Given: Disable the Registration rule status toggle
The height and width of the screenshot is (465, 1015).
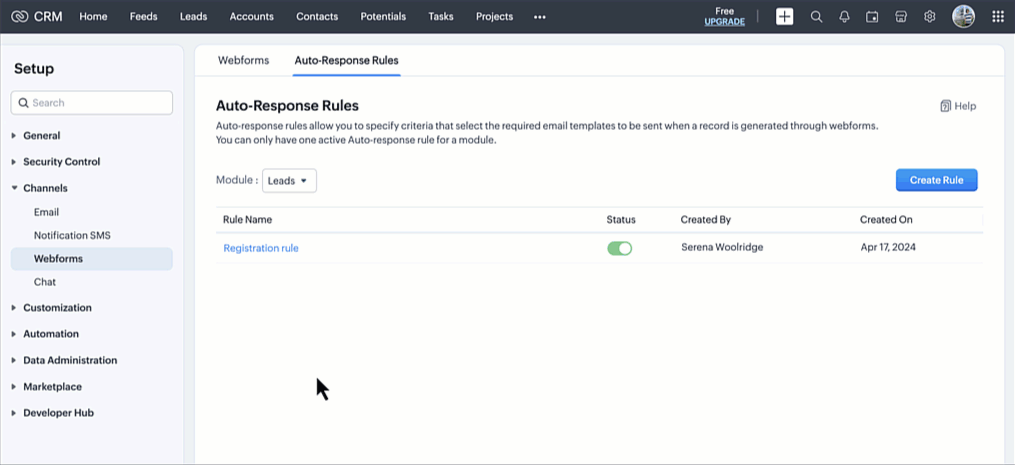Looking at the screenshot, I should (x=620, y=248).
